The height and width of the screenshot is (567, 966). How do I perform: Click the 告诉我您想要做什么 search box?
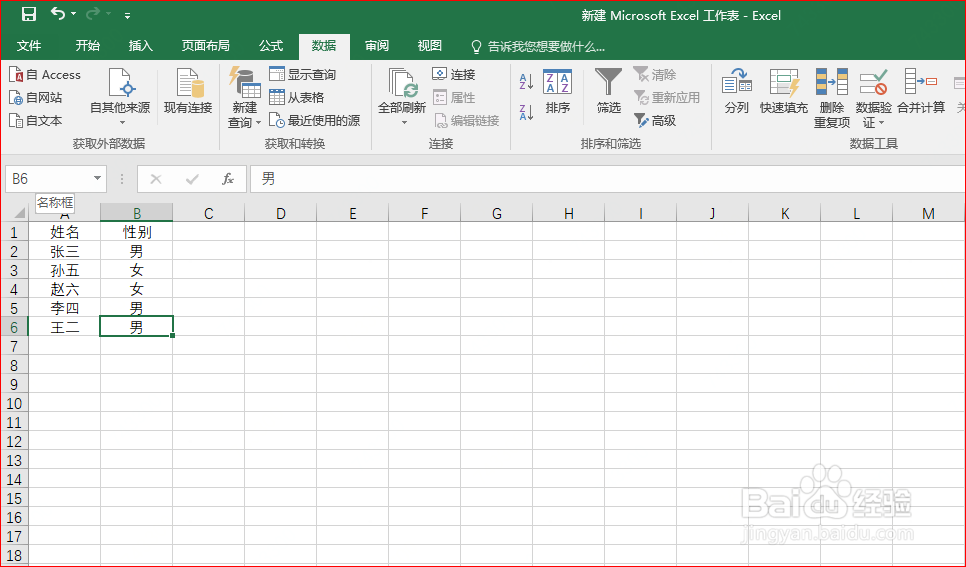(538, 46)
